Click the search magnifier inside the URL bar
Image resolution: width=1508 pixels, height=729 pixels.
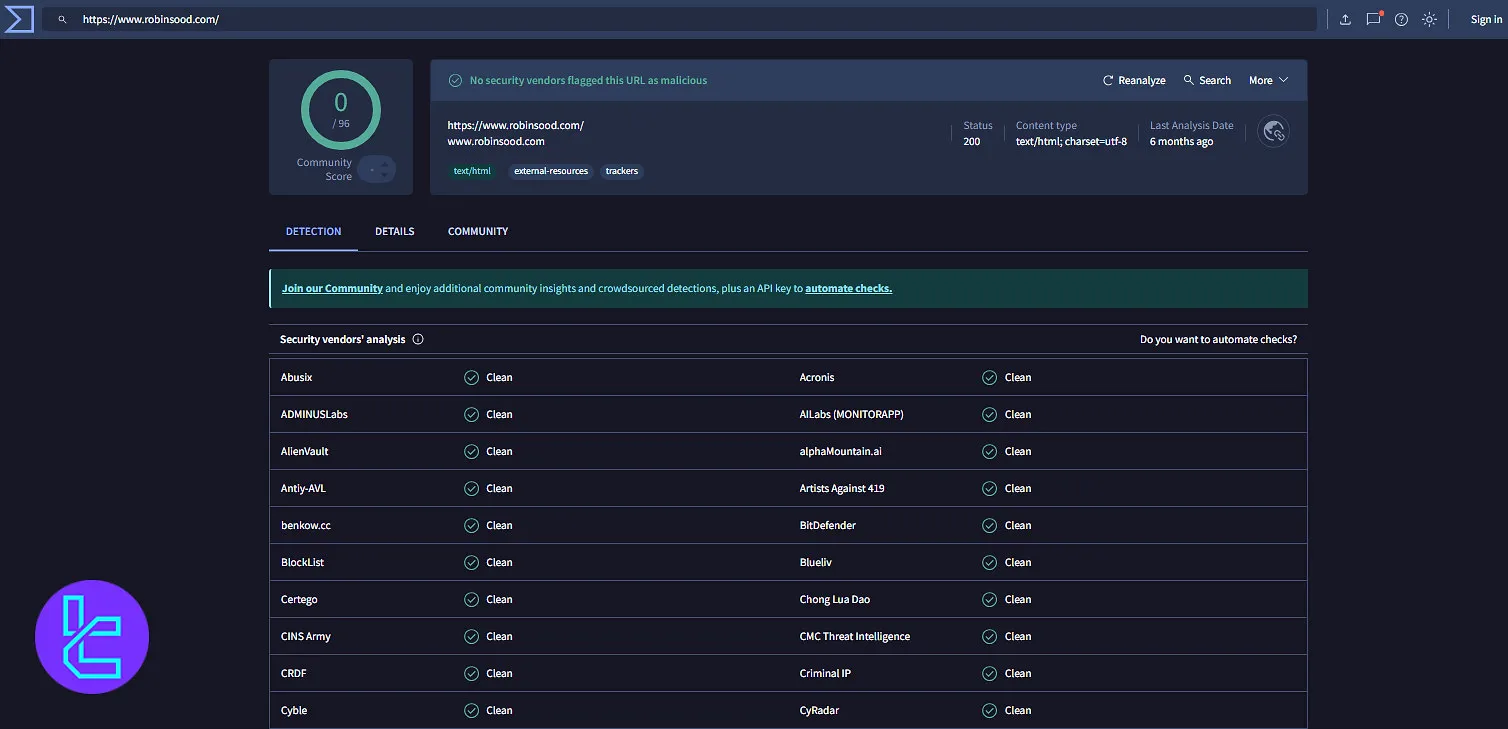[61, 18]
